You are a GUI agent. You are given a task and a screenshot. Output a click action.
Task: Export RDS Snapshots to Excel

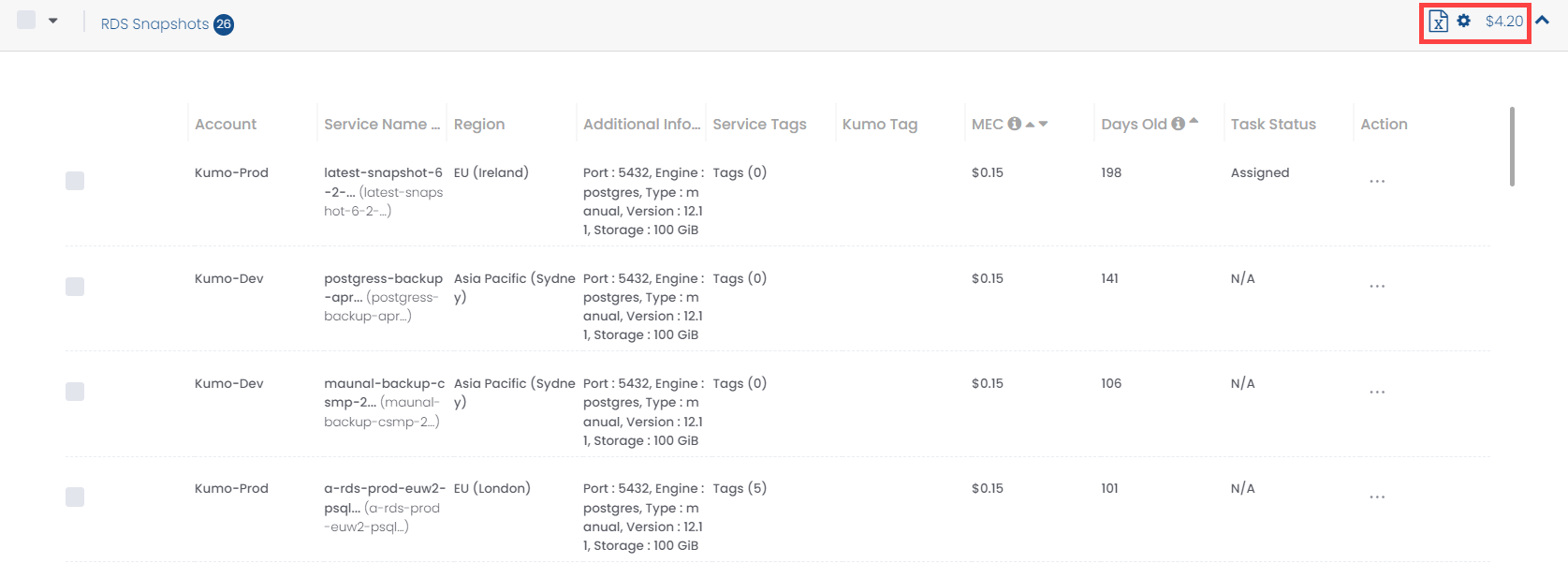pyautogui.click(x=1439, y=21)
